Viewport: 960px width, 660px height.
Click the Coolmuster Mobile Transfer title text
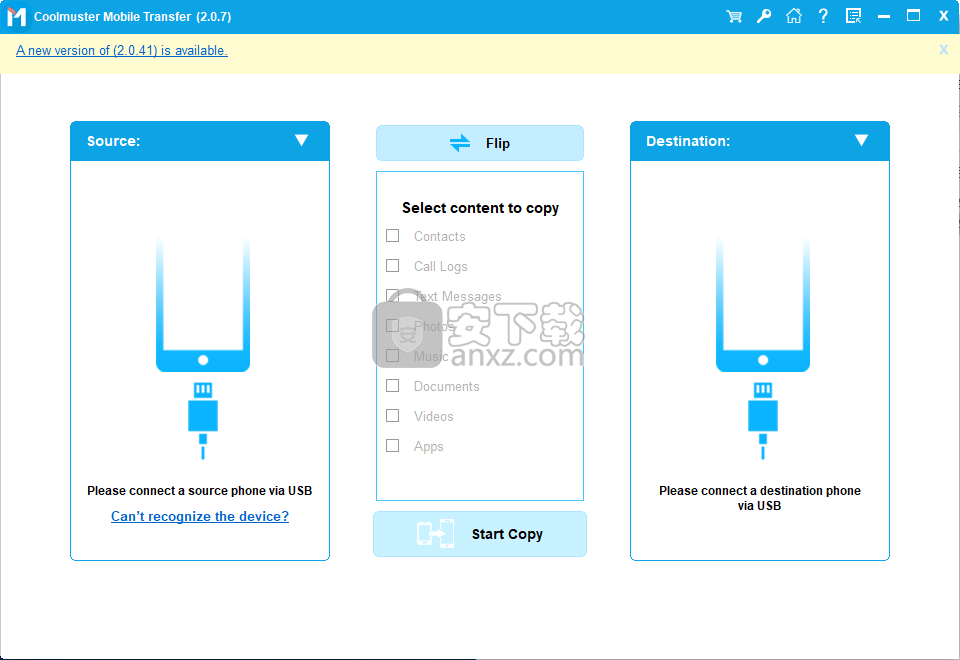pyautogui.click(x=133, y=17)
